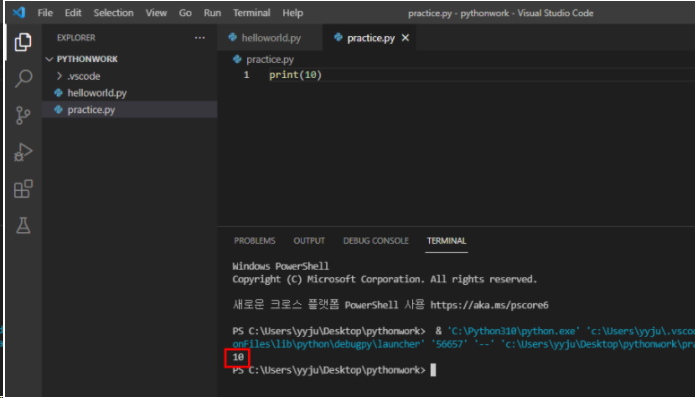Open the Testing flask icon
Screen dimensions: 695x398
(x=23, y=226)
